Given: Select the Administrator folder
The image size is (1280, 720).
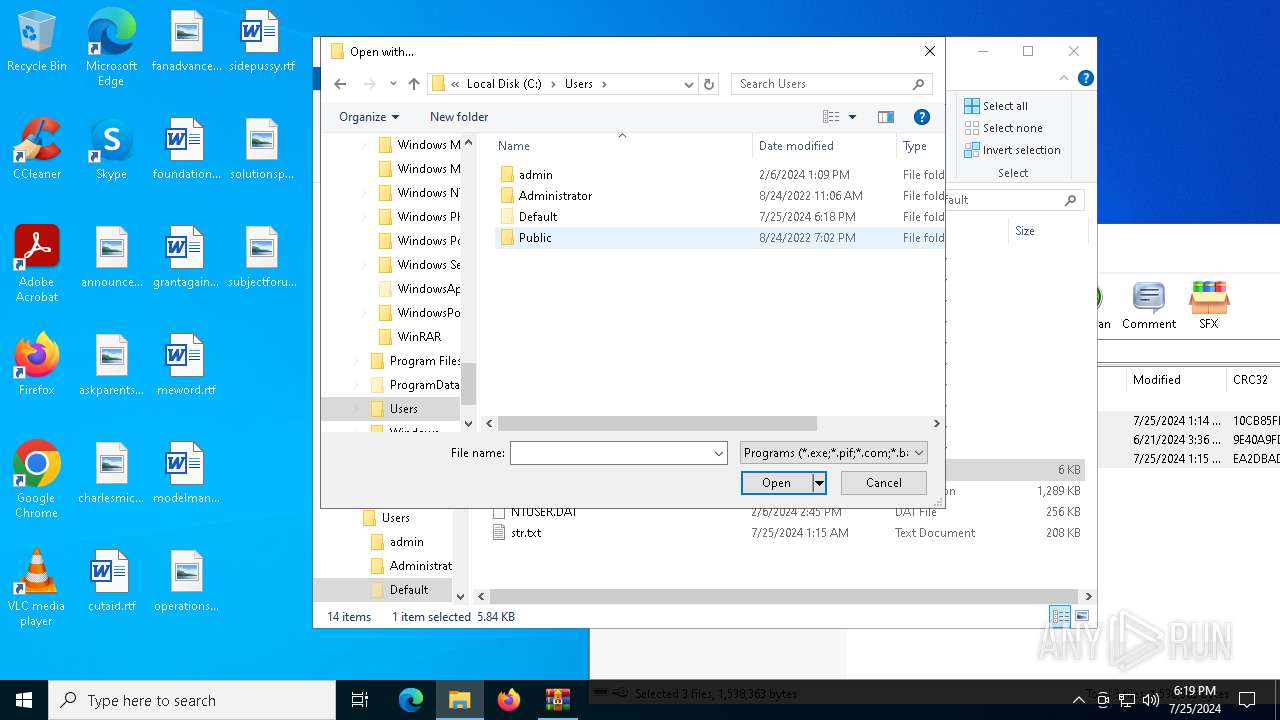Looking at the screenshot, I should click(x=555, y=196).
